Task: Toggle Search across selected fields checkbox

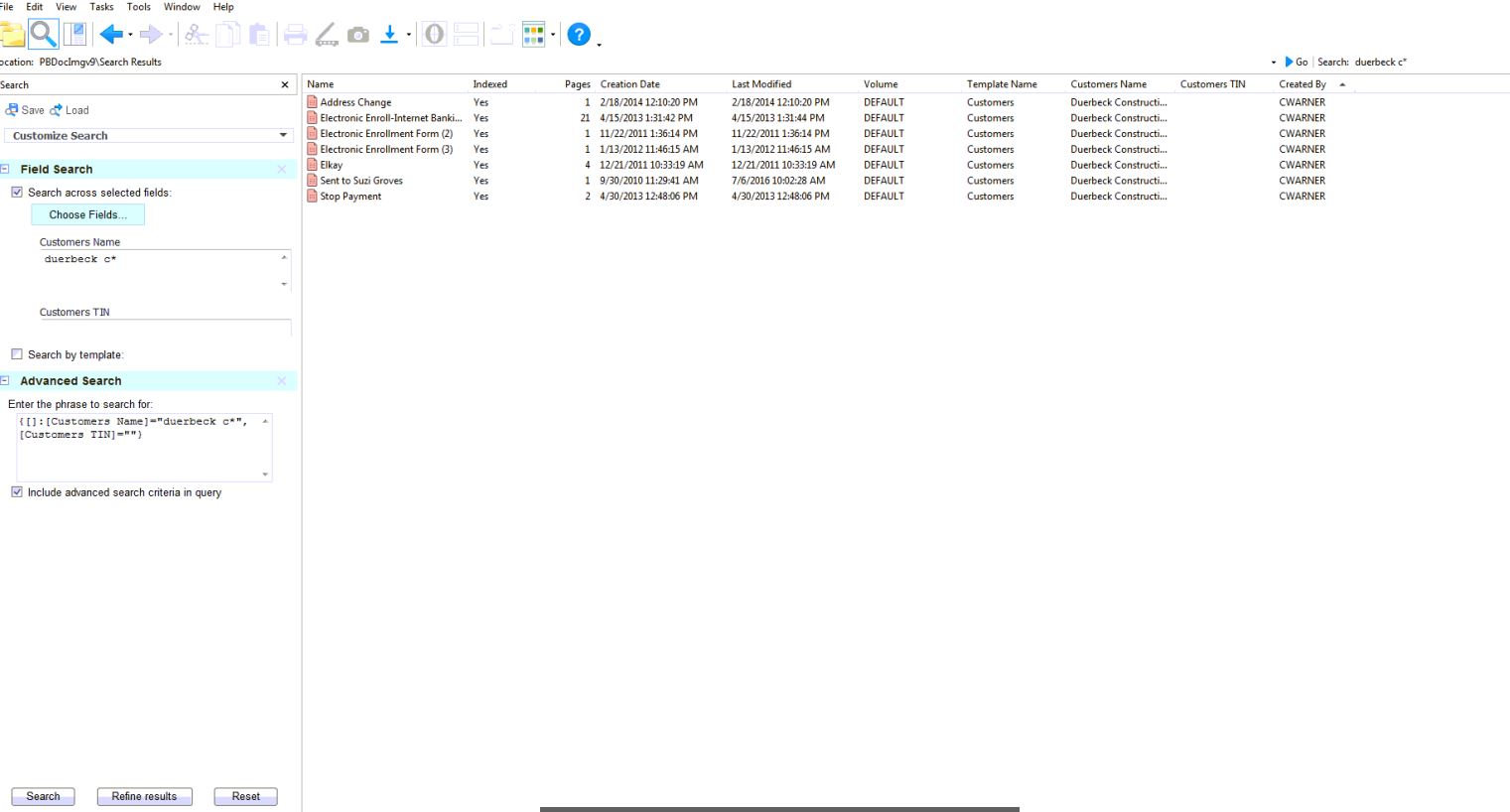Action: (17, 193)
